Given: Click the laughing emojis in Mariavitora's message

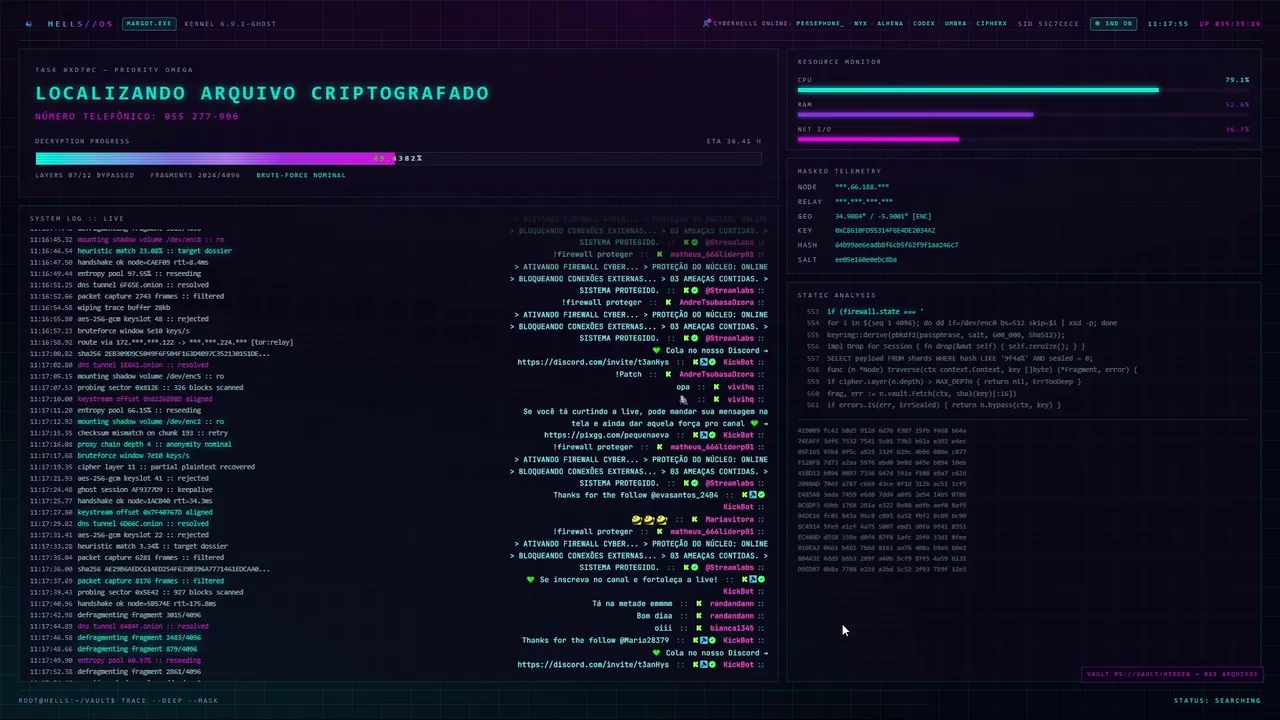Looking at the screenshot, I should [649, 520].
